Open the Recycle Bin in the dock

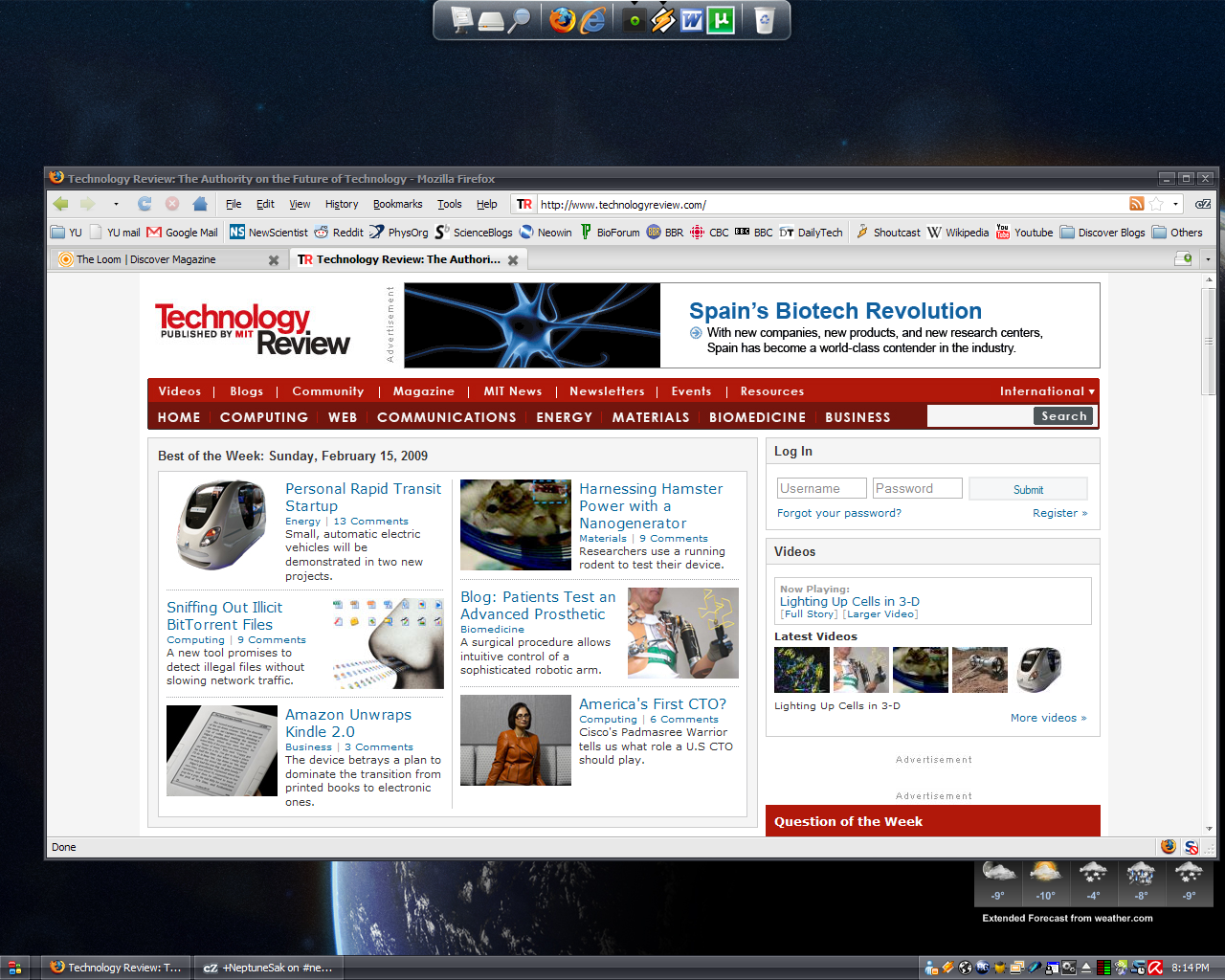coord(764,20)
